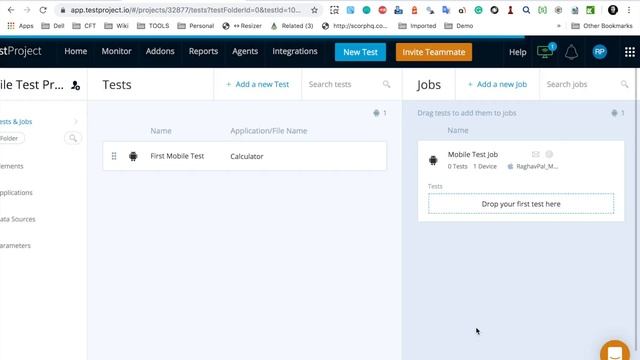Open the Monitor menu
This screenshot has height=360, width=640.
[x=116, y=51]
